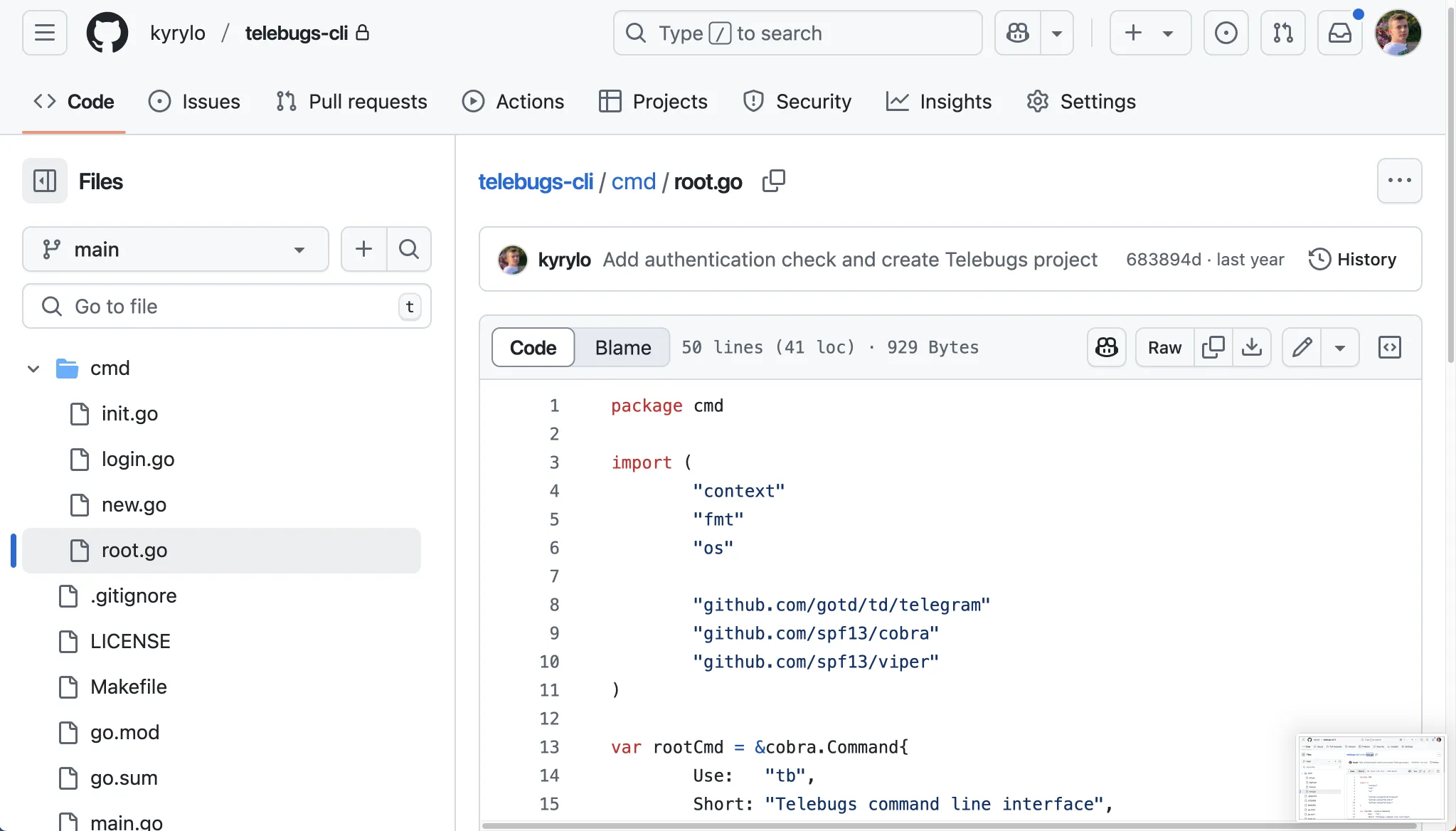View file History
1456x831 pixels.
pos(1352,260)
